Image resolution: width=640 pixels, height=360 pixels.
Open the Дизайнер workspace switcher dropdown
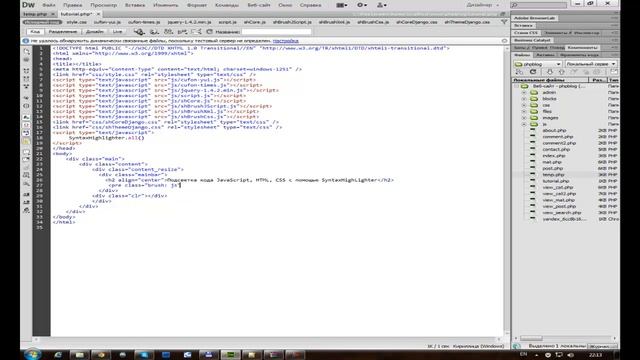tap(483, 5)
